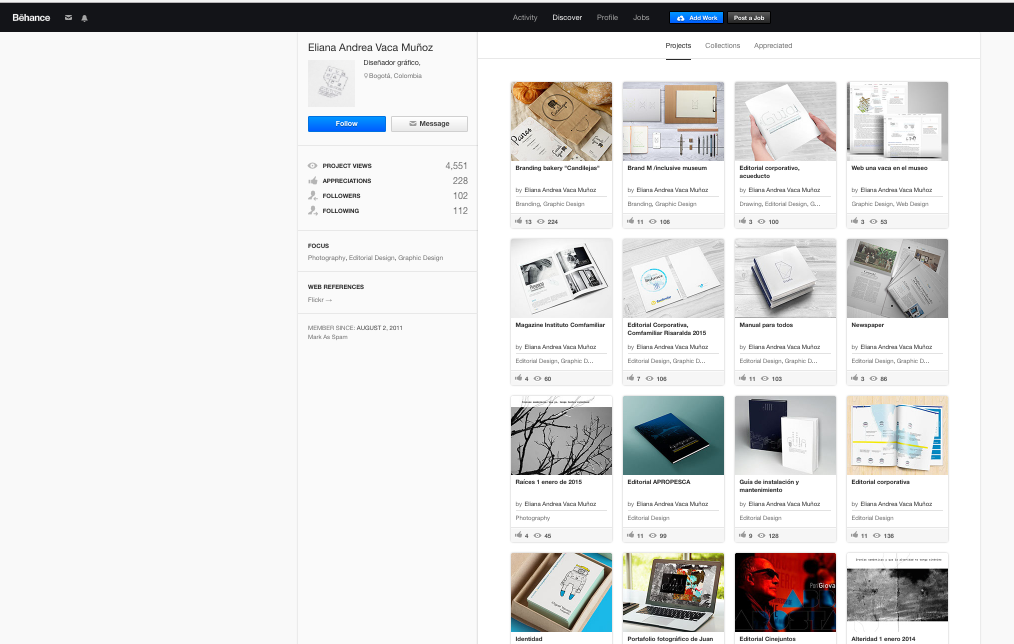Click the profile avatar image
Viewport: 1014px width, 644px height.
(x=331, y=84)
